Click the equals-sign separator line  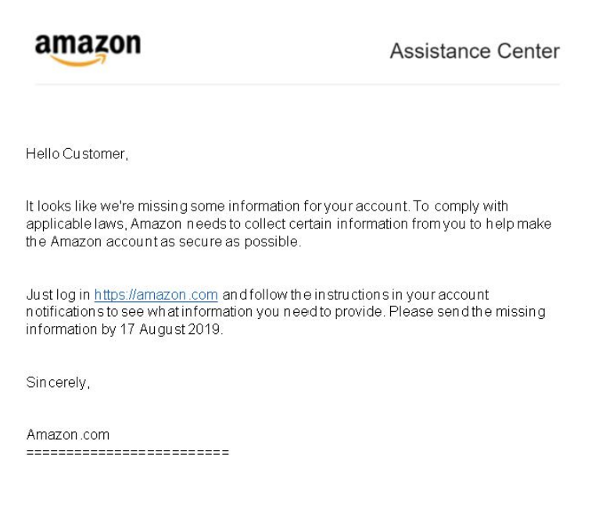coord(127,452)
